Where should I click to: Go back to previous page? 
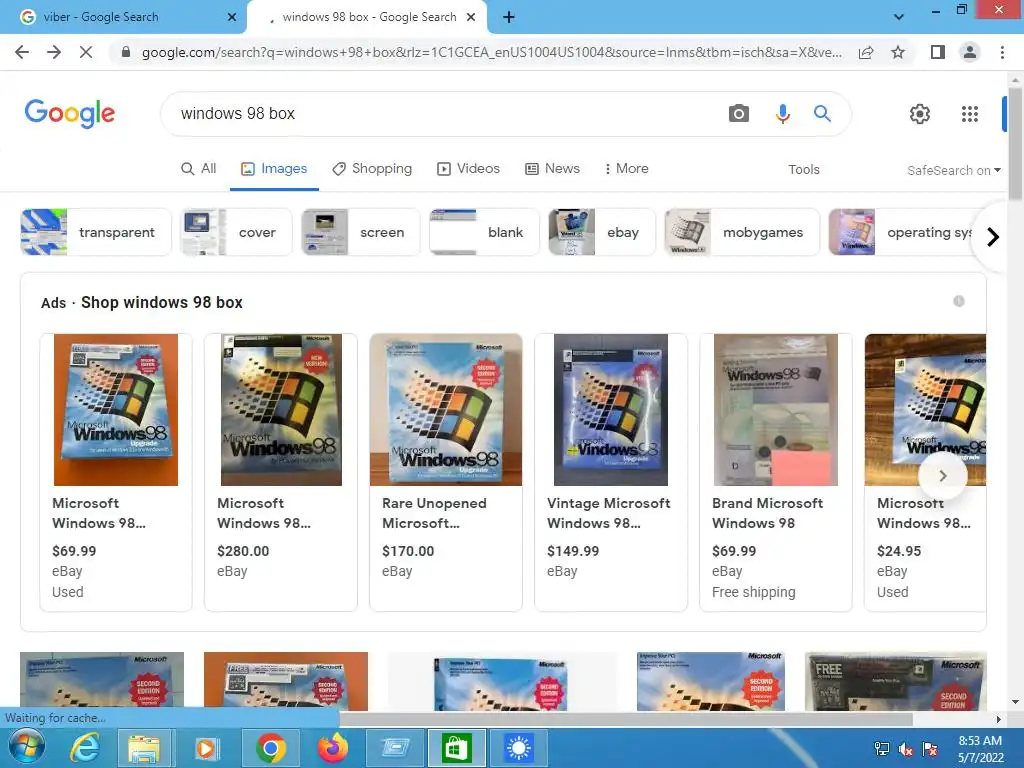(22, 52)
